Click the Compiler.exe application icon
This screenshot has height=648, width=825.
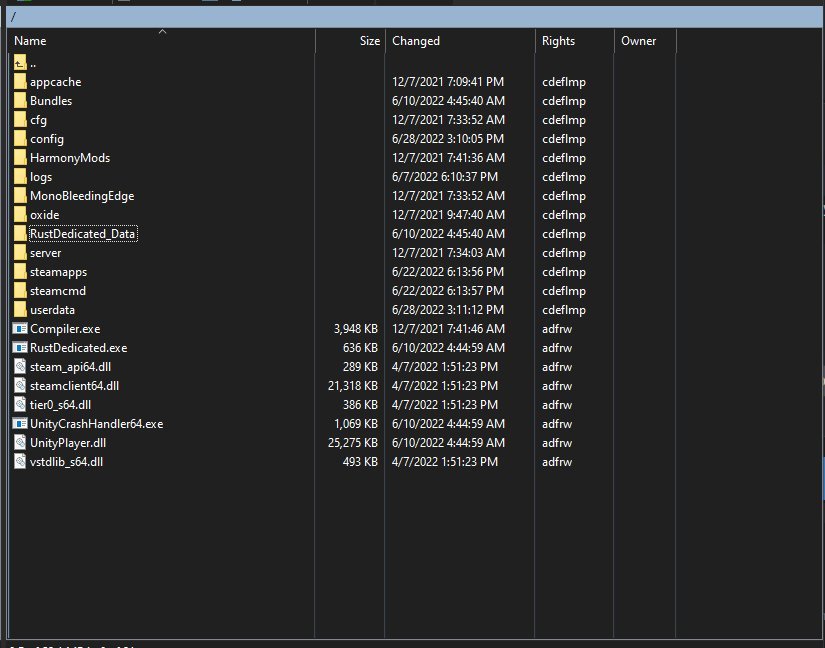[x=20, y=329]
